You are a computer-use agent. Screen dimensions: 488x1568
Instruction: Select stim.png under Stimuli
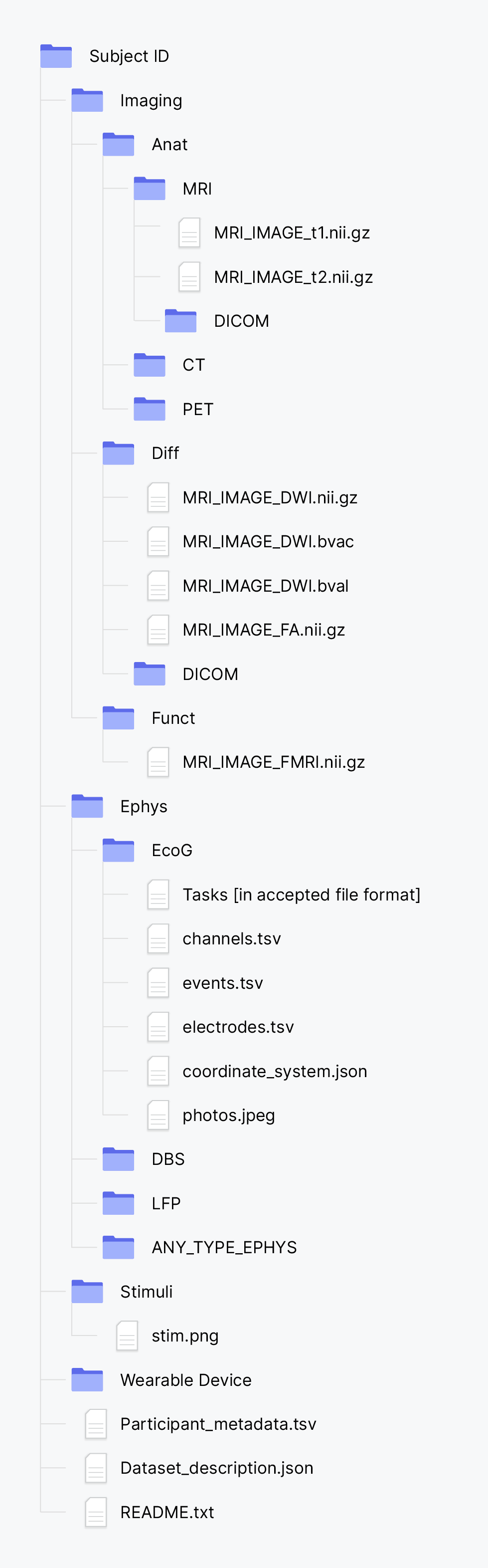(184, 1336)
